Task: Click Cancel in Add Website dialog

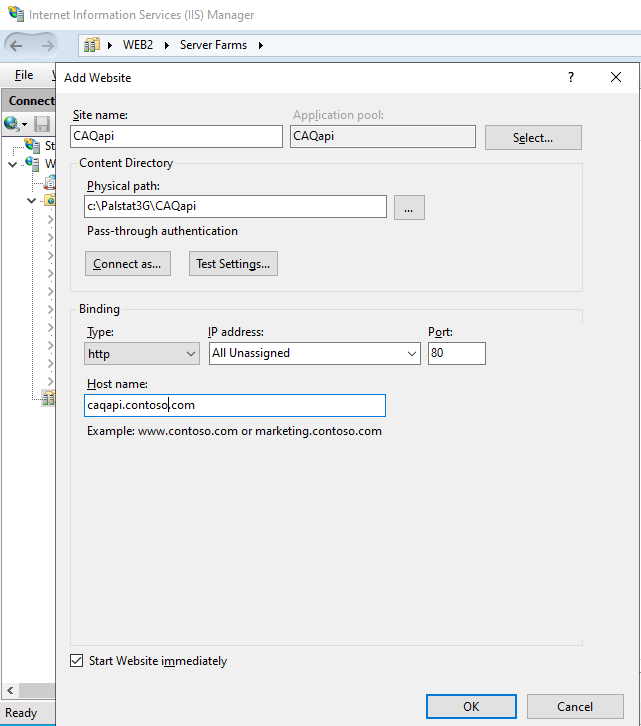Action: click(575, 707)
